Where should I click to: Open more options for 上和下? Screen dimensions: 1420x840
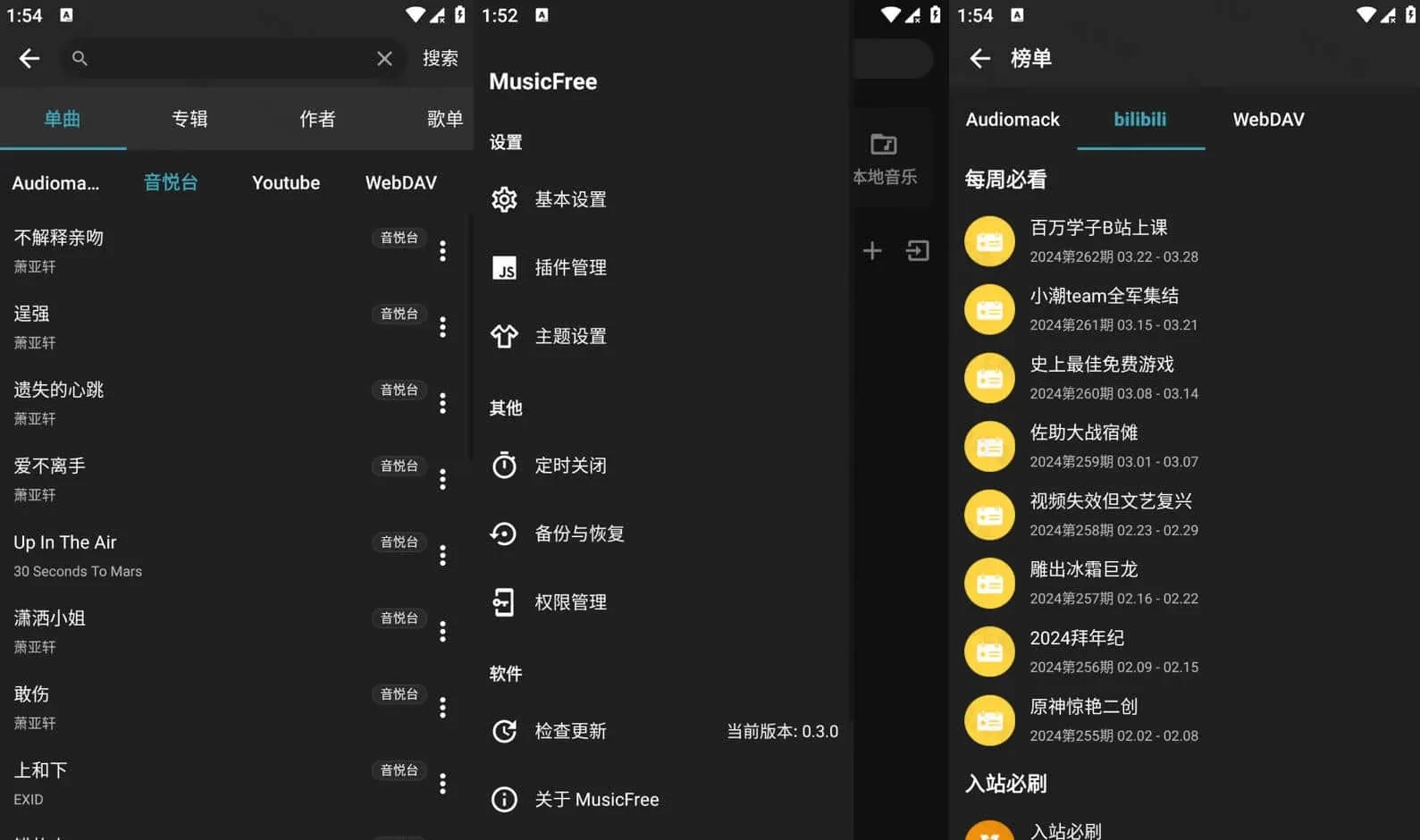442,784
